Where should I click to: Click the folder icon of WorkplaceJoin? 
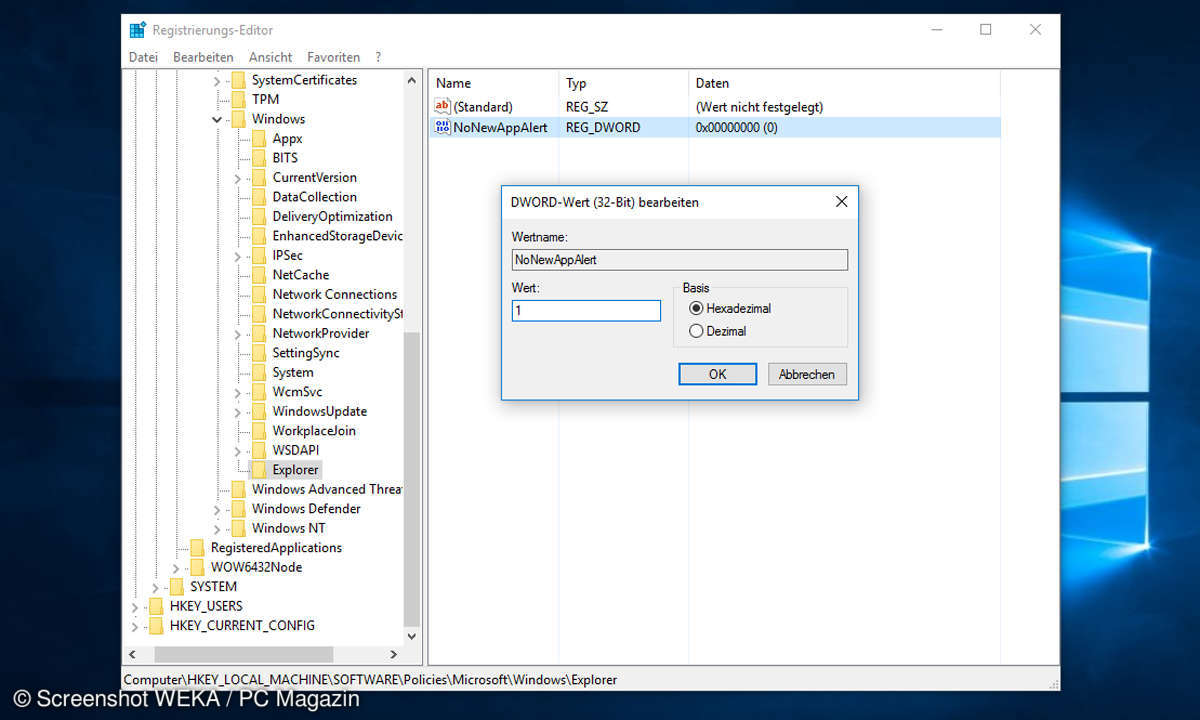point(259,431)
